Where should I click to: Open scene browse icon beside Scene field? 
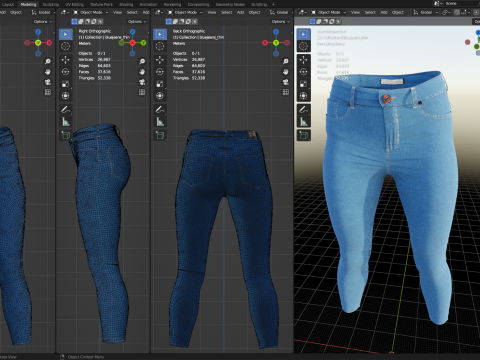coord(437,3)
